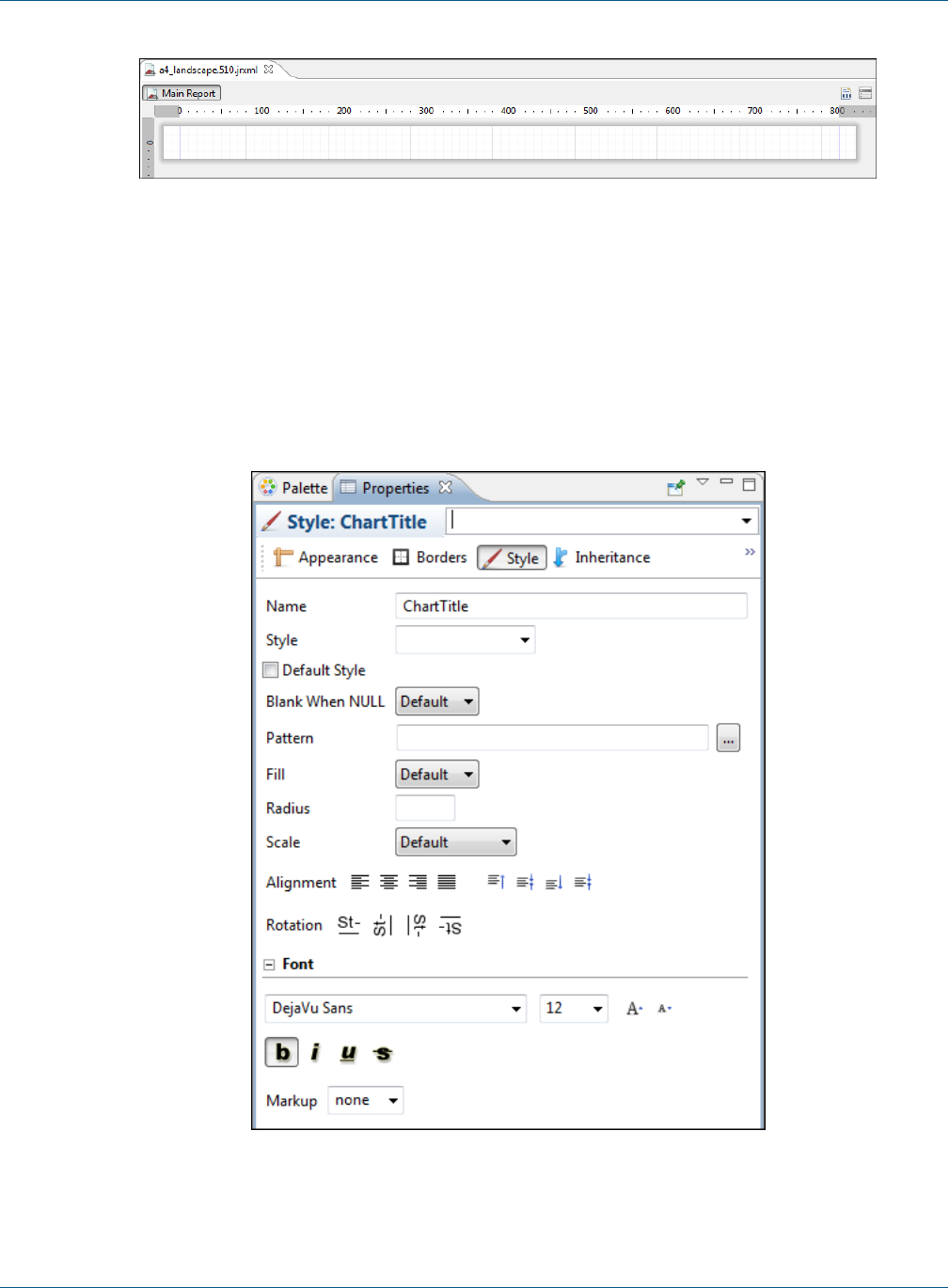Screen dimensions: 949x1288
Task: Decrease font size with small A icon
Action: click(x=664, y=1009)
